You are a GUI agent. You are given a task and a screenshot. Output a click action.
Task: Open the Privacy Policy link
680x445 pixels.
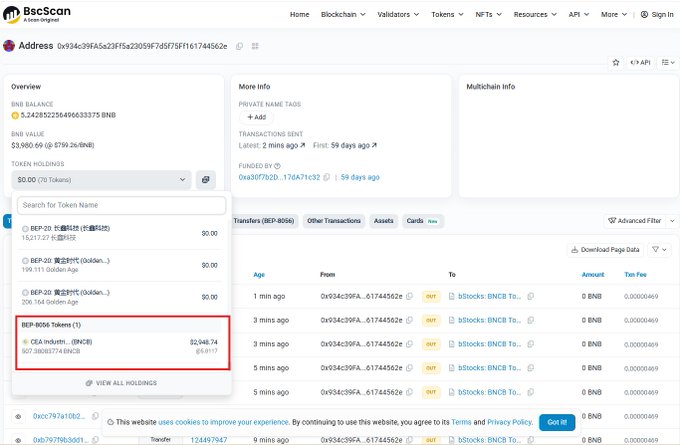click(509, 422)
